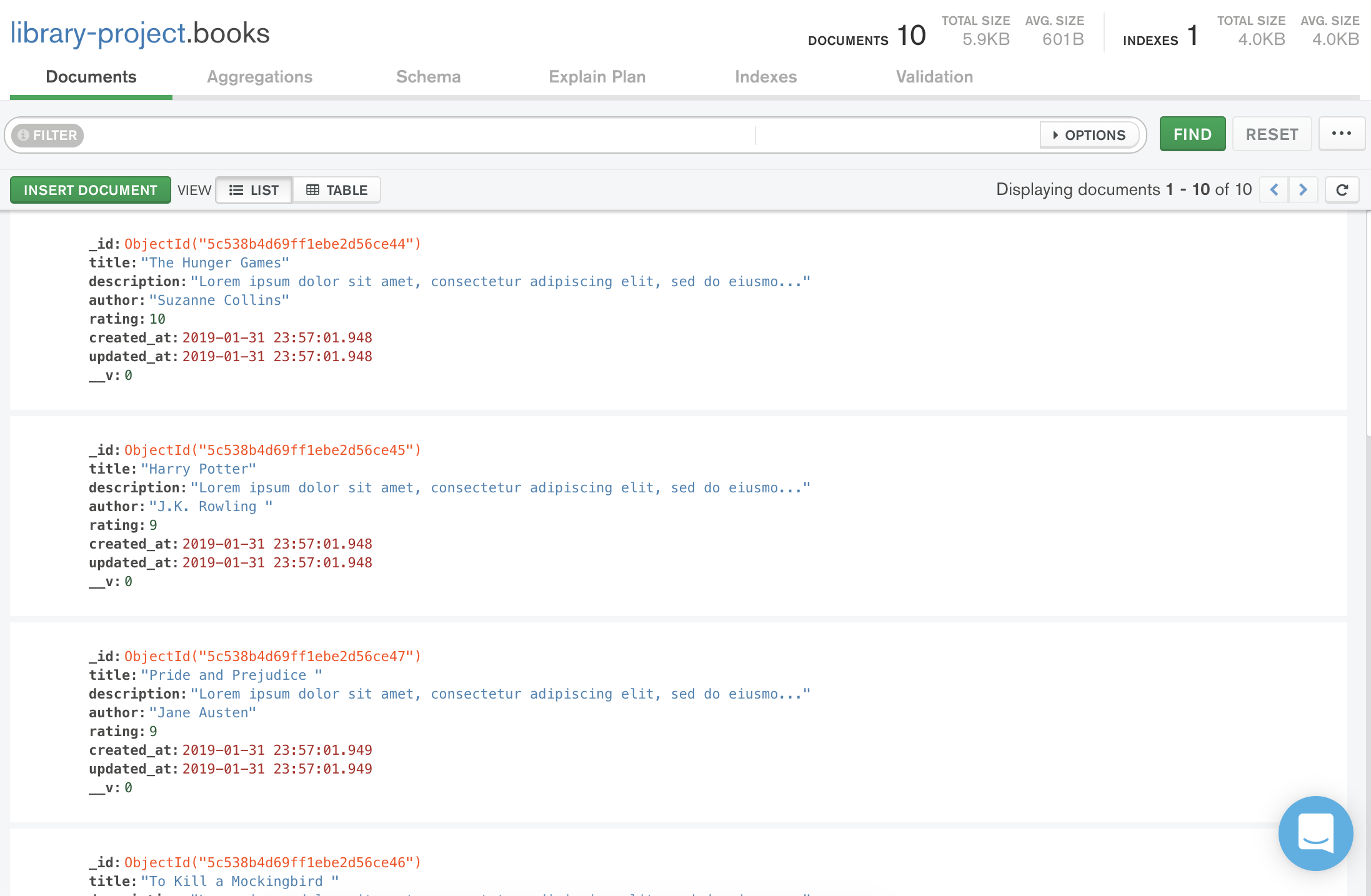Open the Validation tab
Image resolution: width=1371 pixels, height=896 pixels.
coord(934,77)
